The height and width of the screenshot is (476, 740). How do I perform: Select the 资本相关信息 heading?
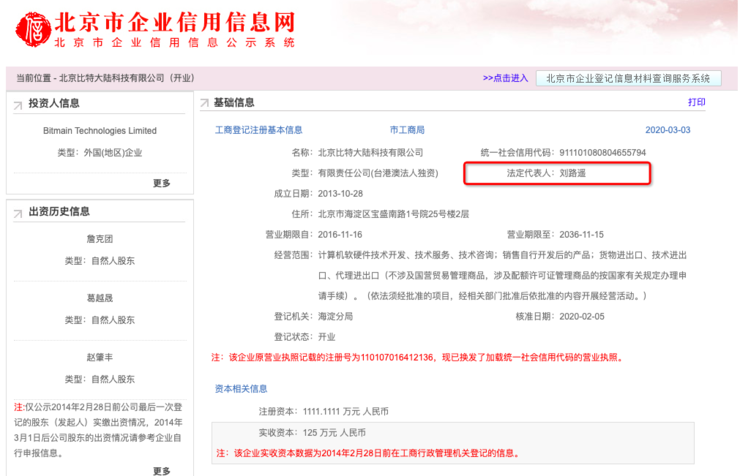click(241, 389)
